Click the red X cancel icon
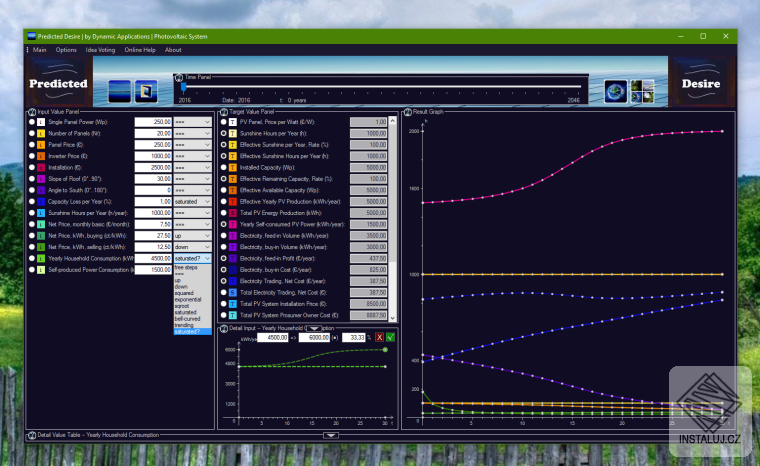This screenshot has height=466, width=760. coord(380,337)
